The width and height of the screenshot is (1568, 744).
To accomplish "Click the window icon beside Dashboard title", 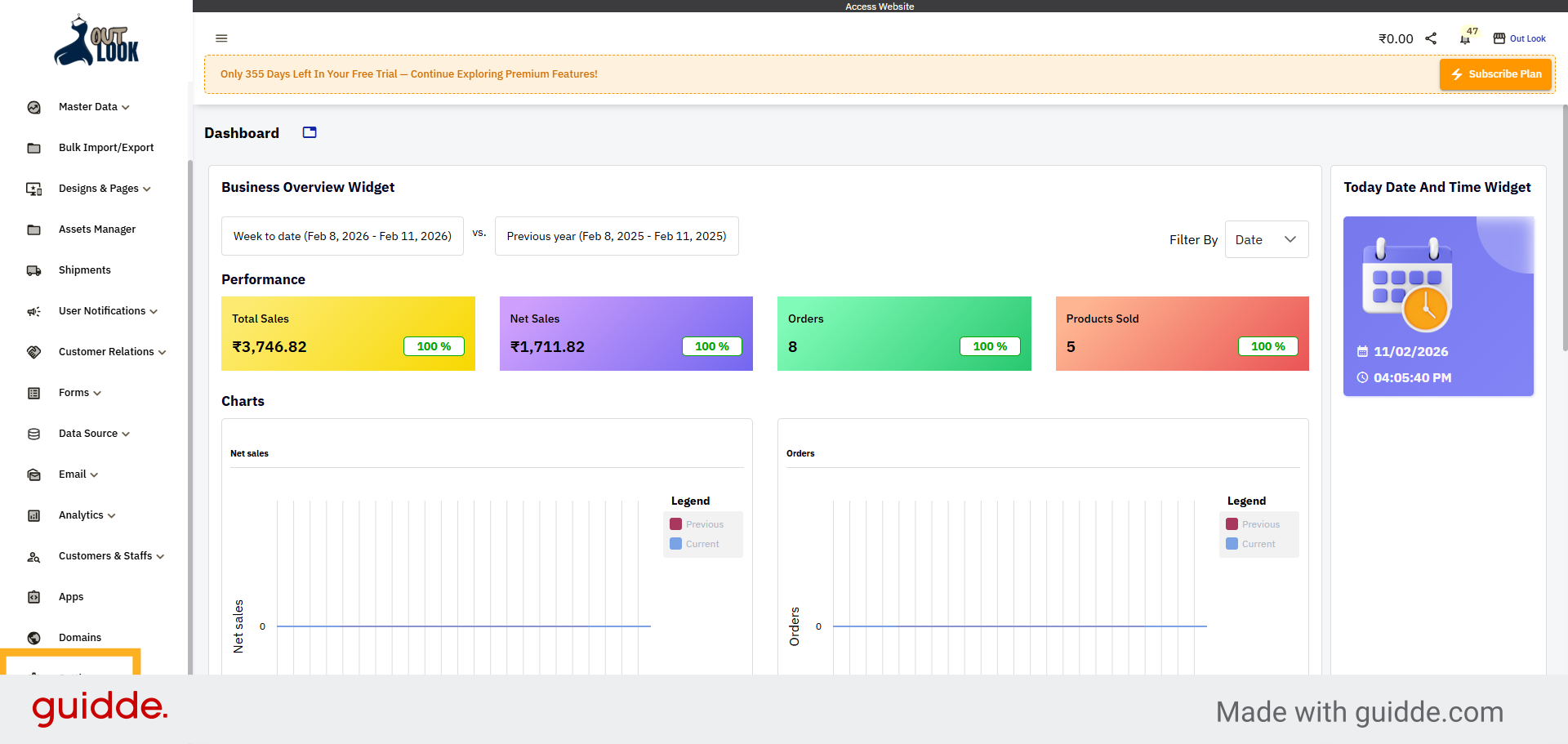I will click(310, 132).
